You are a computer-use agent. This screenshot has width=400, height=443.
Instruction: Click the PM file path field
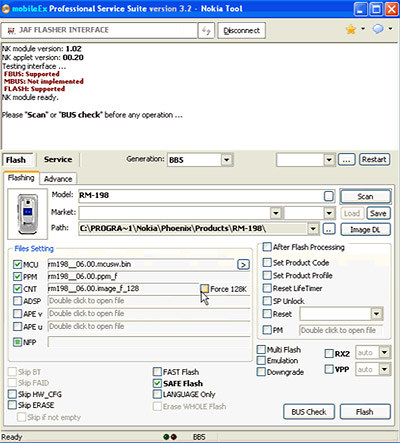tap(341, 330)
